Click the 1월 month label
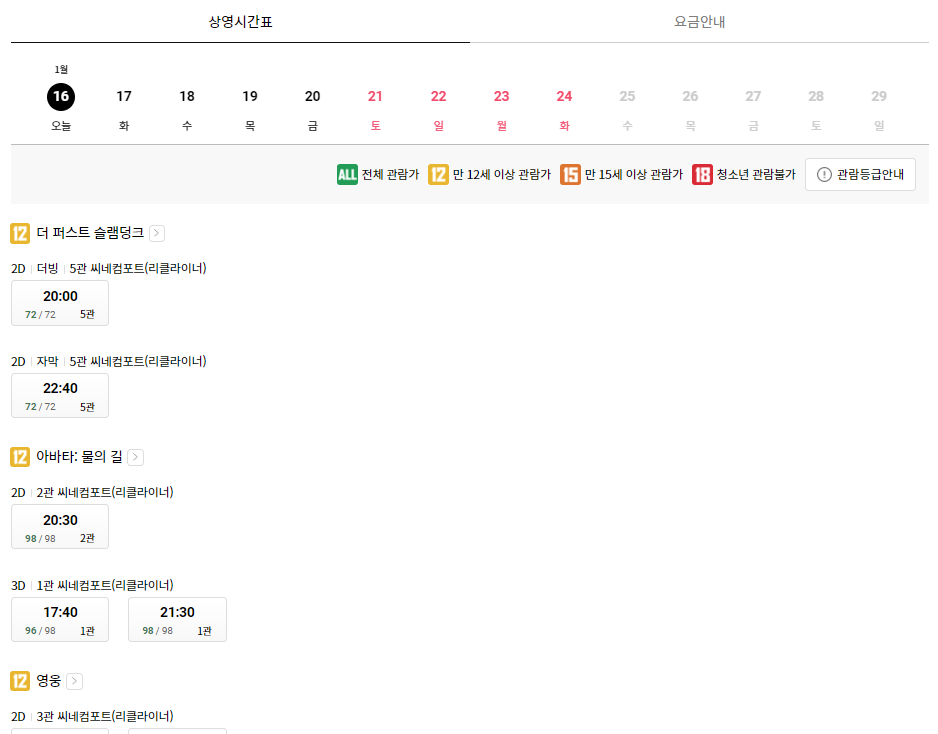 pyautogui.click(x=61, y=69)
